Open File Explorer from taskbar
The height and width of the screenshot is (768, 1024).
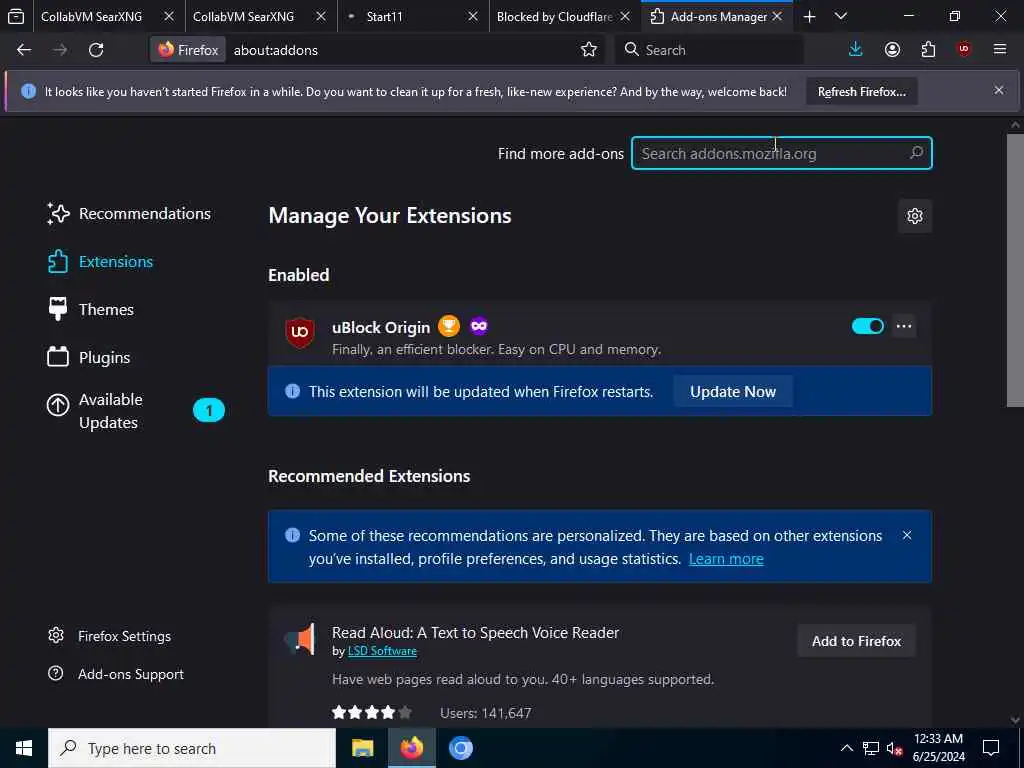(x=362, y=748)
